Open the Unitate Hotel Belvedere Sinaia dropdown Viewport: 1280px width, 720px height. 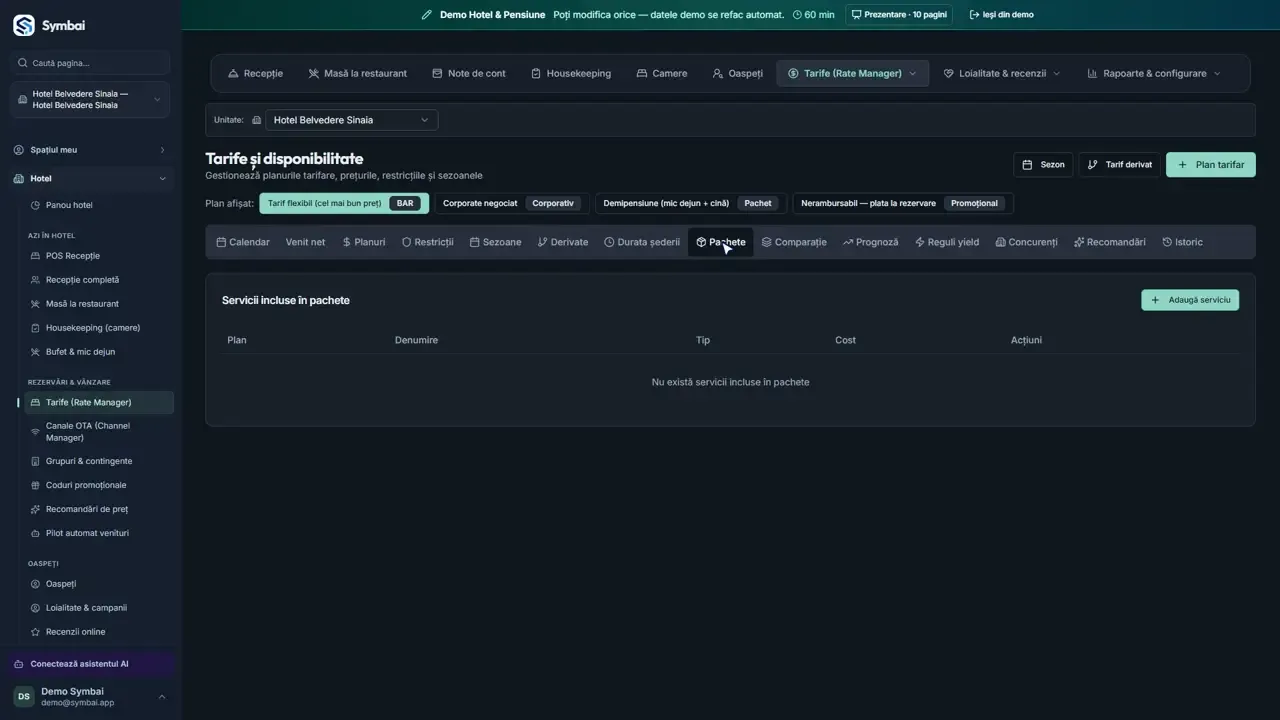(x=351, y=120)
